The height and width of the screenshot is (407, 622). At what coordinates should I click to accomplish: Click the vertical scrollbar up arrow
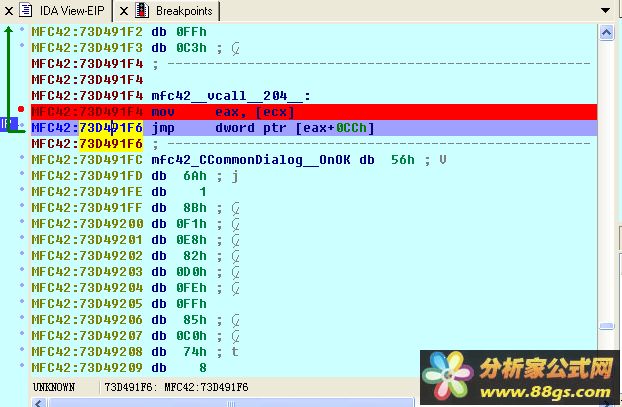pyautogui.click(x=606, y=33)
